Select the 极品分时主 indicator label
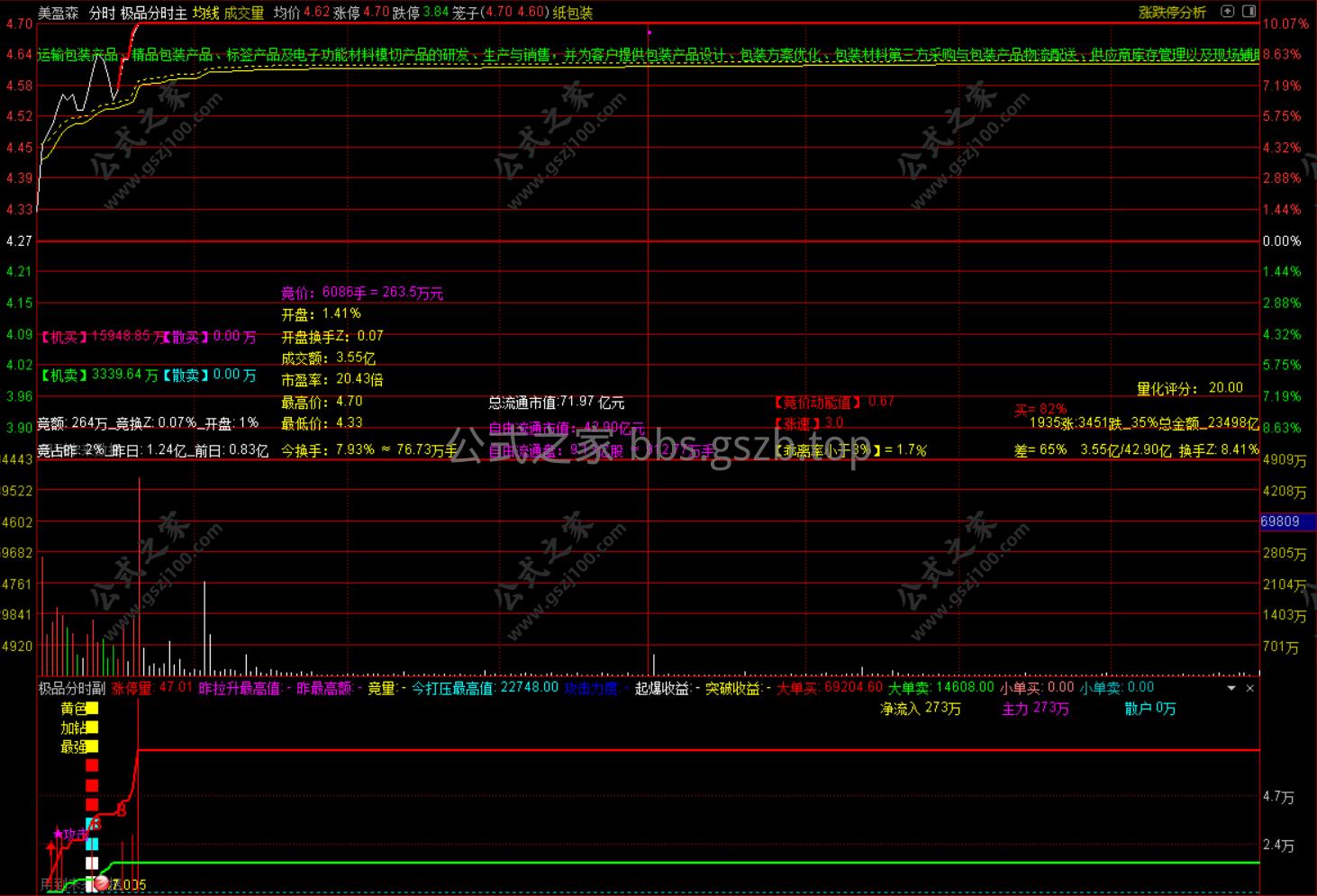 pyautogui.click(x=153, y=13)
